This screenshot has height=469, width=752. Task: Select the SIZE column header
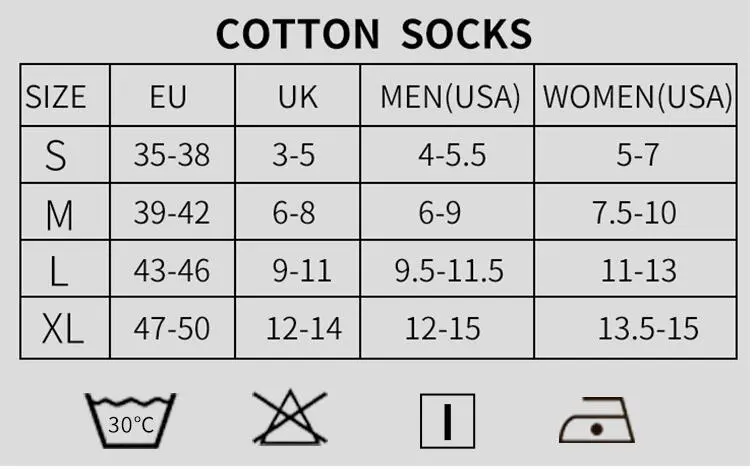tap(56, 97)
